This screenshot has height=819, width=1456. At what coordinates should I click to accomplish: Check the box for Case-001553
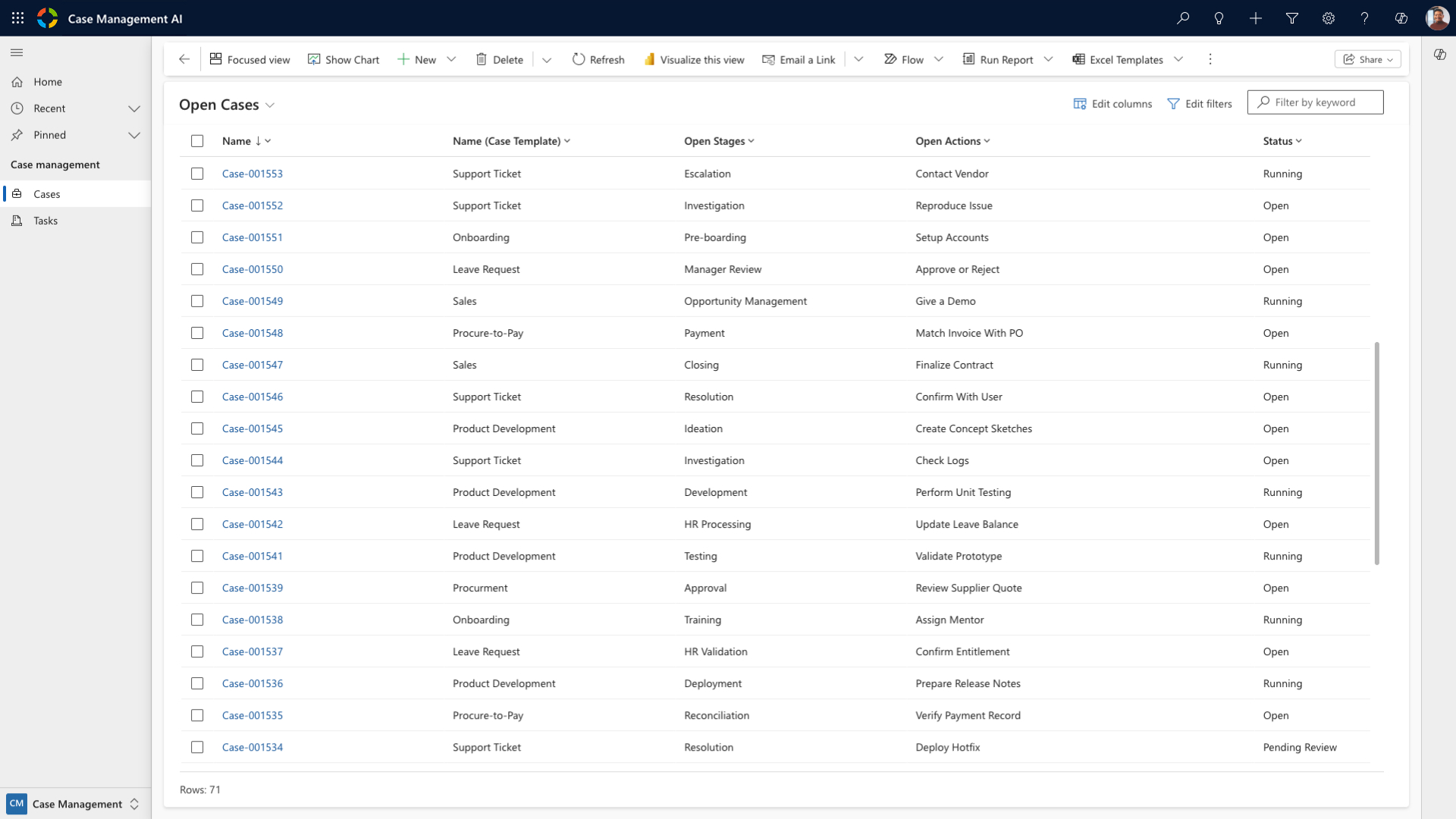point(197,174)
